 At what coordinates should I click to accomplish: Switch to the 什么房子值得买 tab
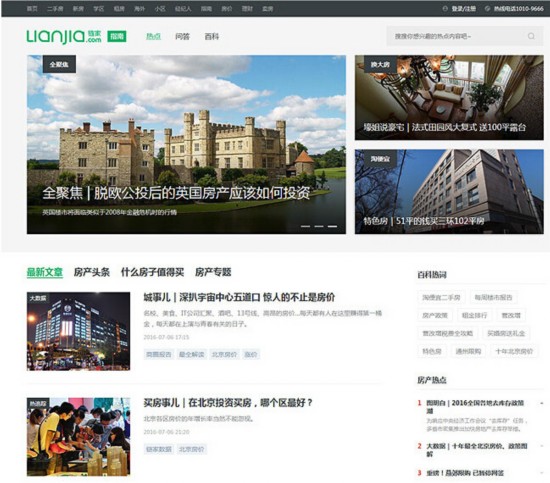pos(152,272)
